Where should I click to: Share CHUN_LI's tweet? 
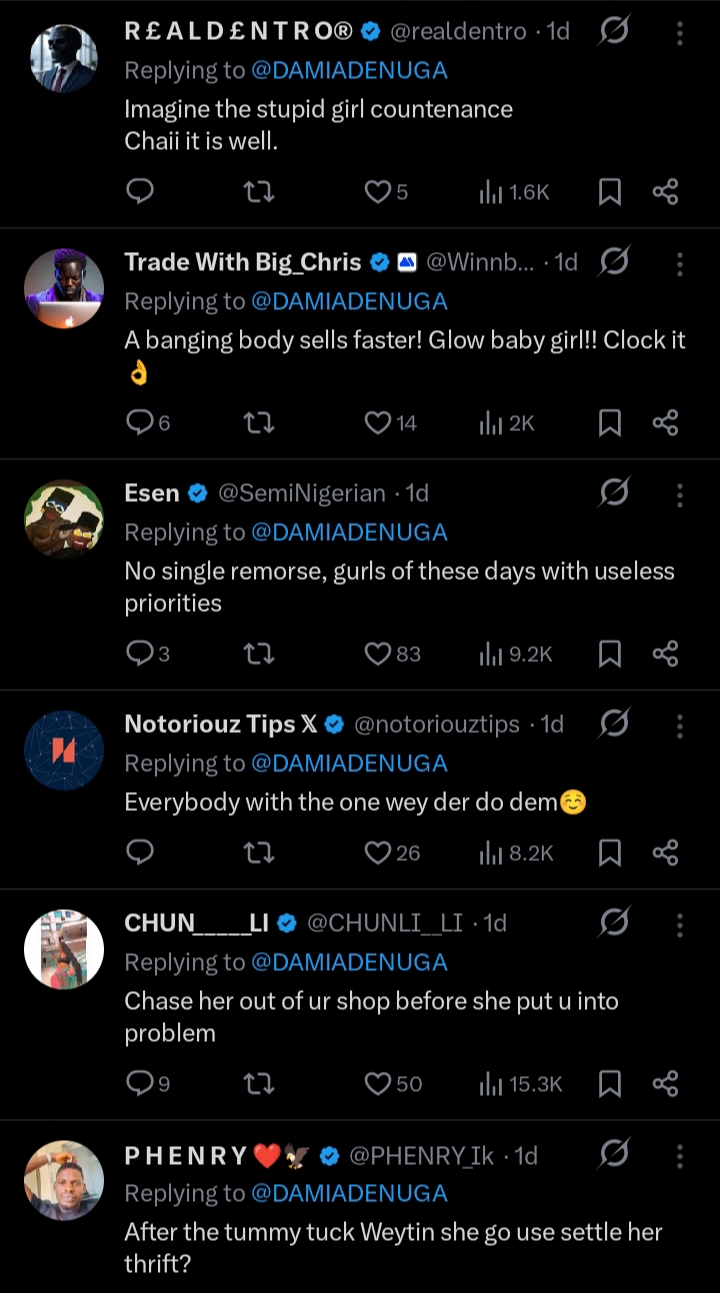(665, 1083)
